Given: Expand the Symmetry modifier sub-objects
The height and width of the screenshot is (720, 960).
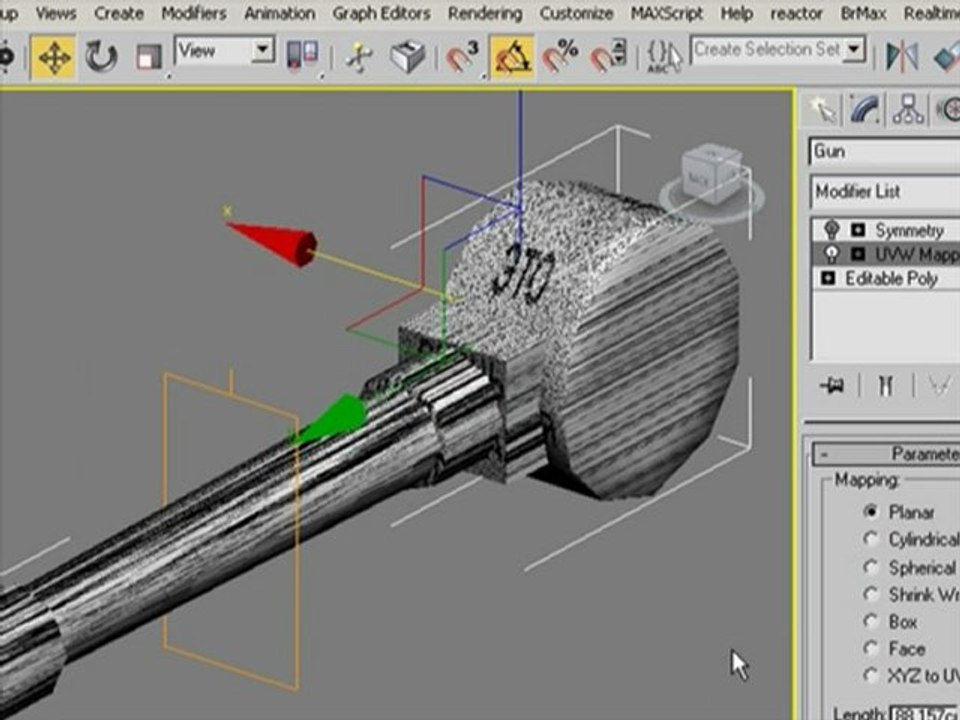Looking at the screenshot, I should coord(858,230).
